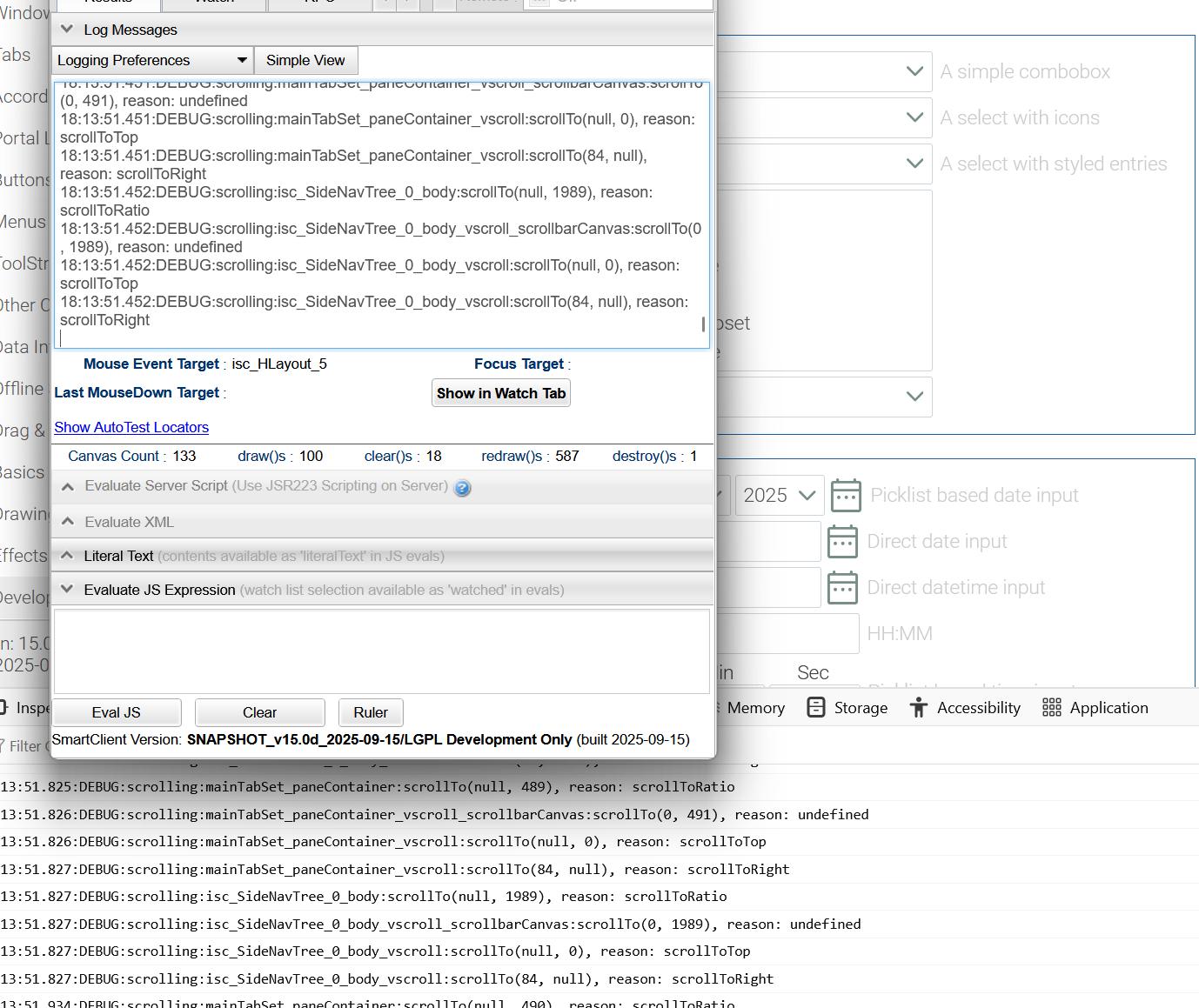Expand the Literal Text section
The width and height of the screenshot is (1199, 1008).
[x=67, y=555]
